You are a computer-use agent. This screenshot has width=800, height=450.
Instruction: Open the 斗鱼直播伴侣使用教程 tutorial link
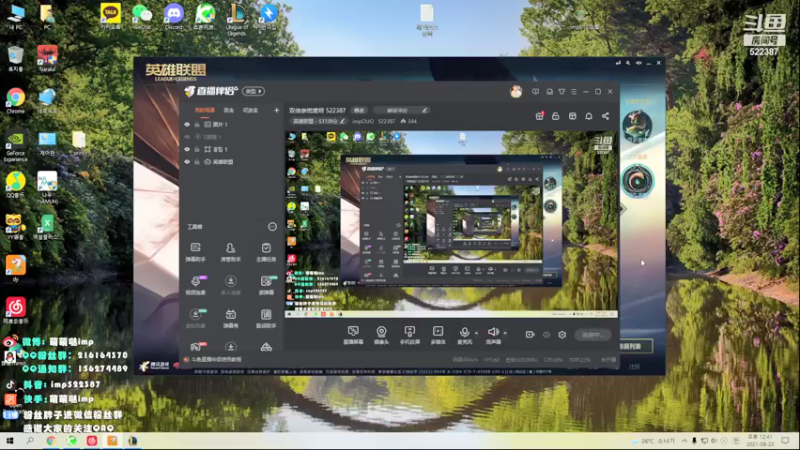tap(214, 360)
